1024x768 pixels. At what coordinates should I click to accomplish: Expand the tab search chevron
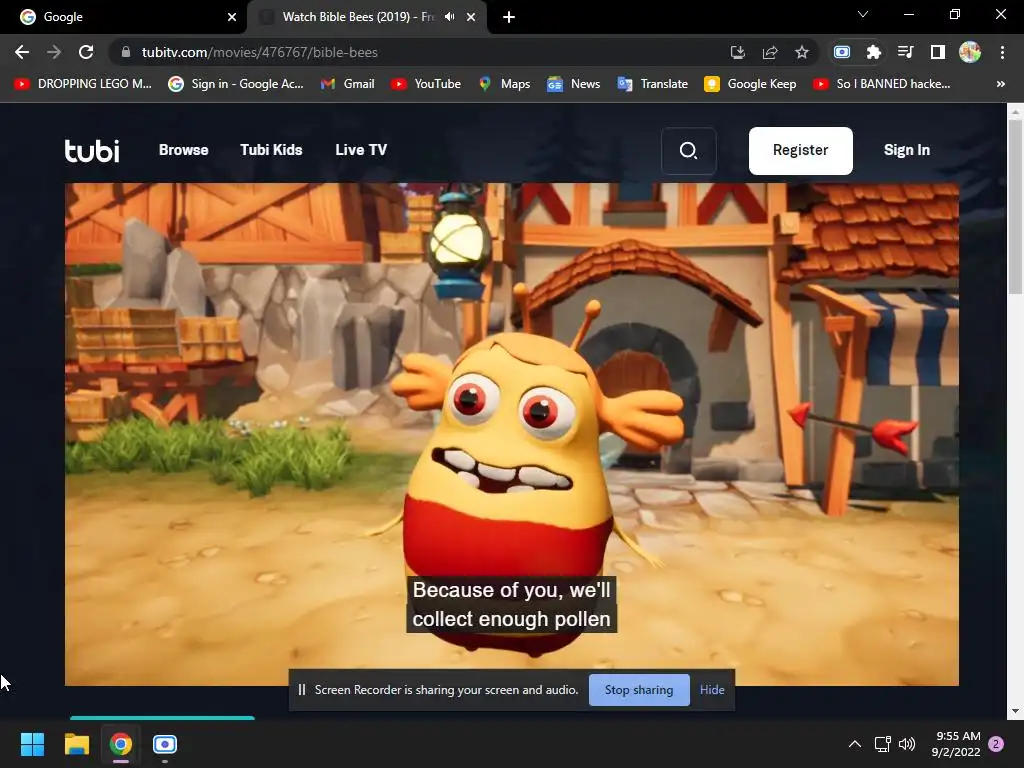pos(863,14)
